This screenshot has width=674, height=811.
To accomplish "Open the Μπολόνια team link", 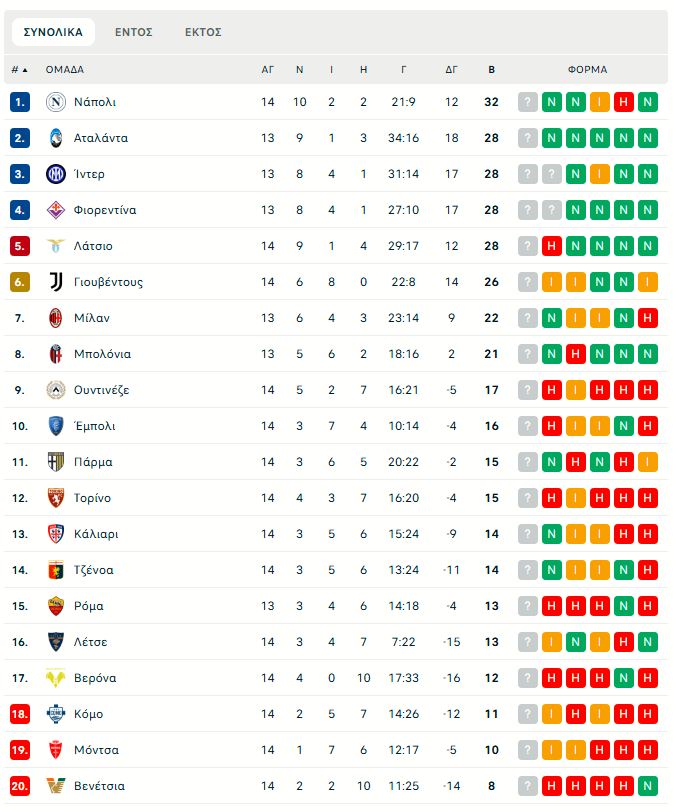I will click(x=102, y=354).
